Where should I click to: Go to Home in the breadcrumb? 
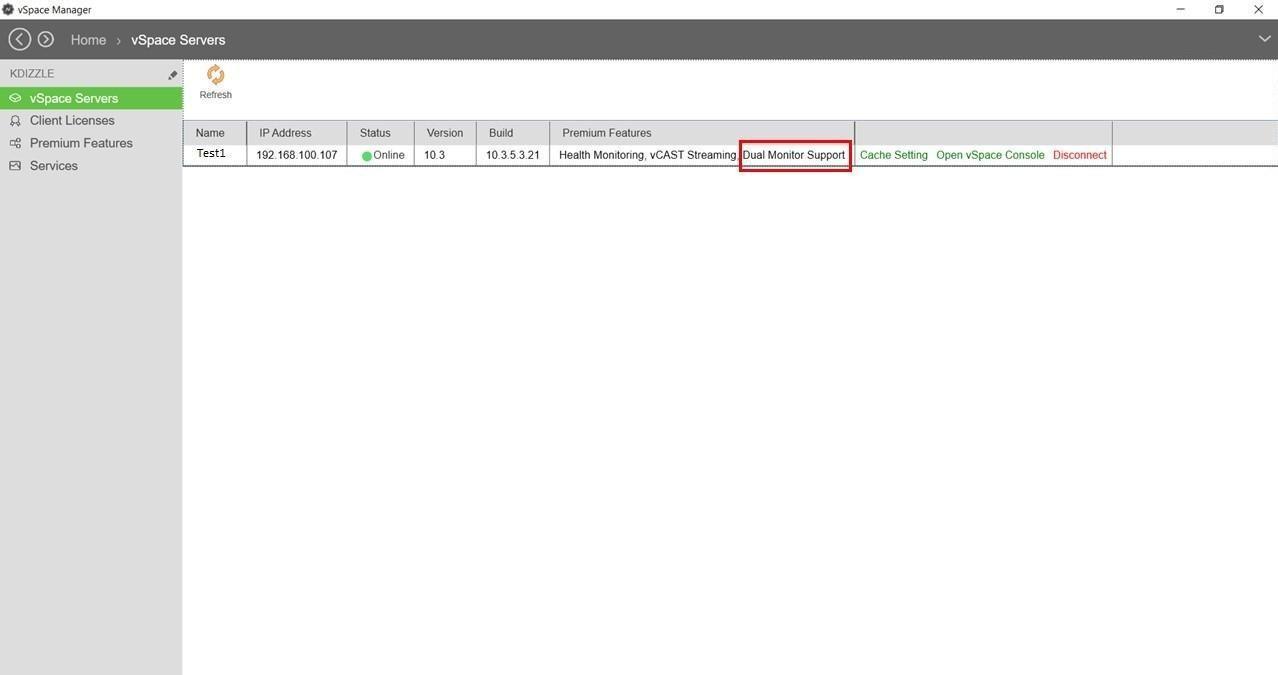pyautogui.click(x=88, y=40)
